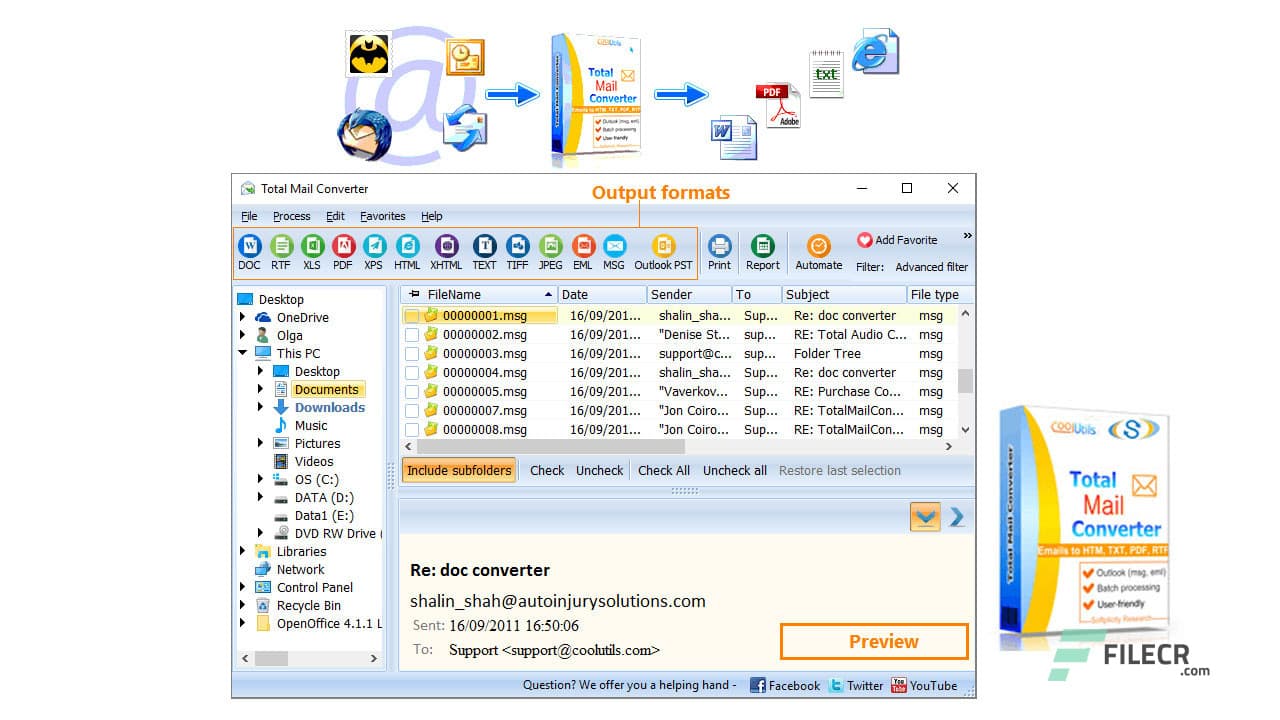This screenshot has height=720, width=1280.
Task: Open the preview pane dropdown arrow
Action: click(x=925, y=517)
